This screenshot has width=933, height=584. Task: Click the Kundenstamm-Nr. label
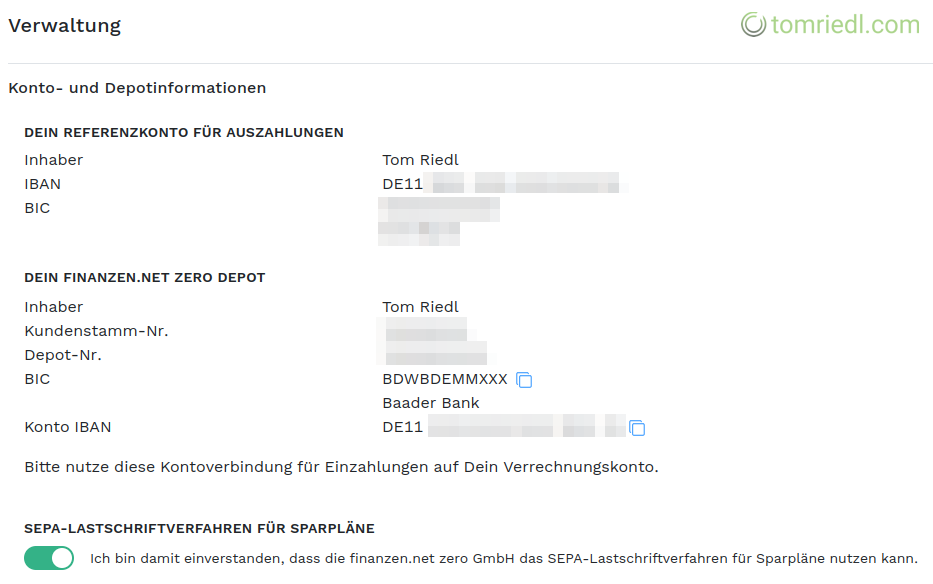(x=96, y=331)
